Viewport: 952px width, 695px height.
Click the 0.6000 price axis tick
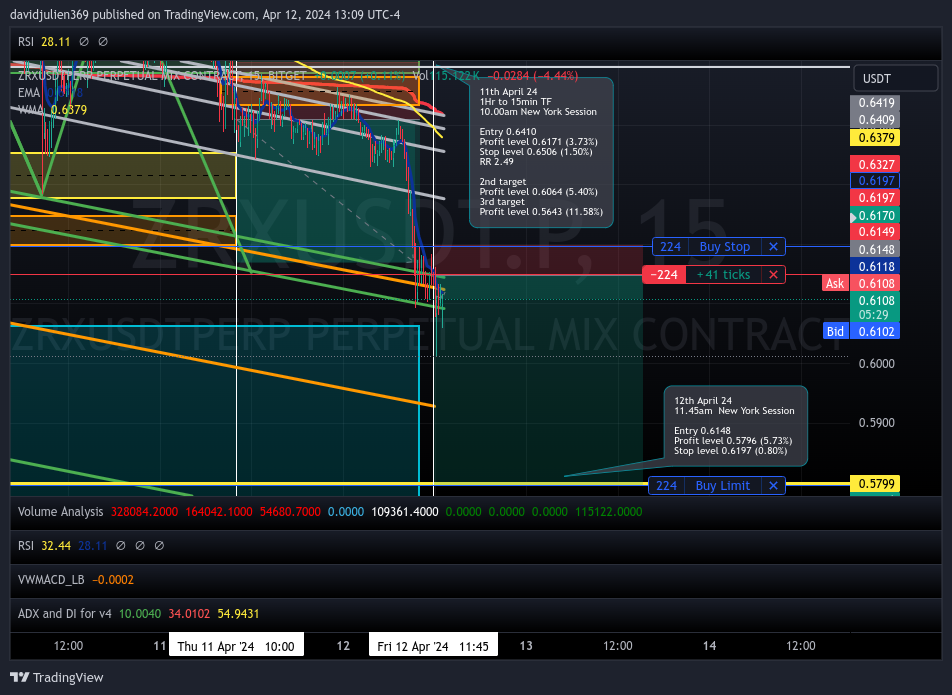click(877, 364)
